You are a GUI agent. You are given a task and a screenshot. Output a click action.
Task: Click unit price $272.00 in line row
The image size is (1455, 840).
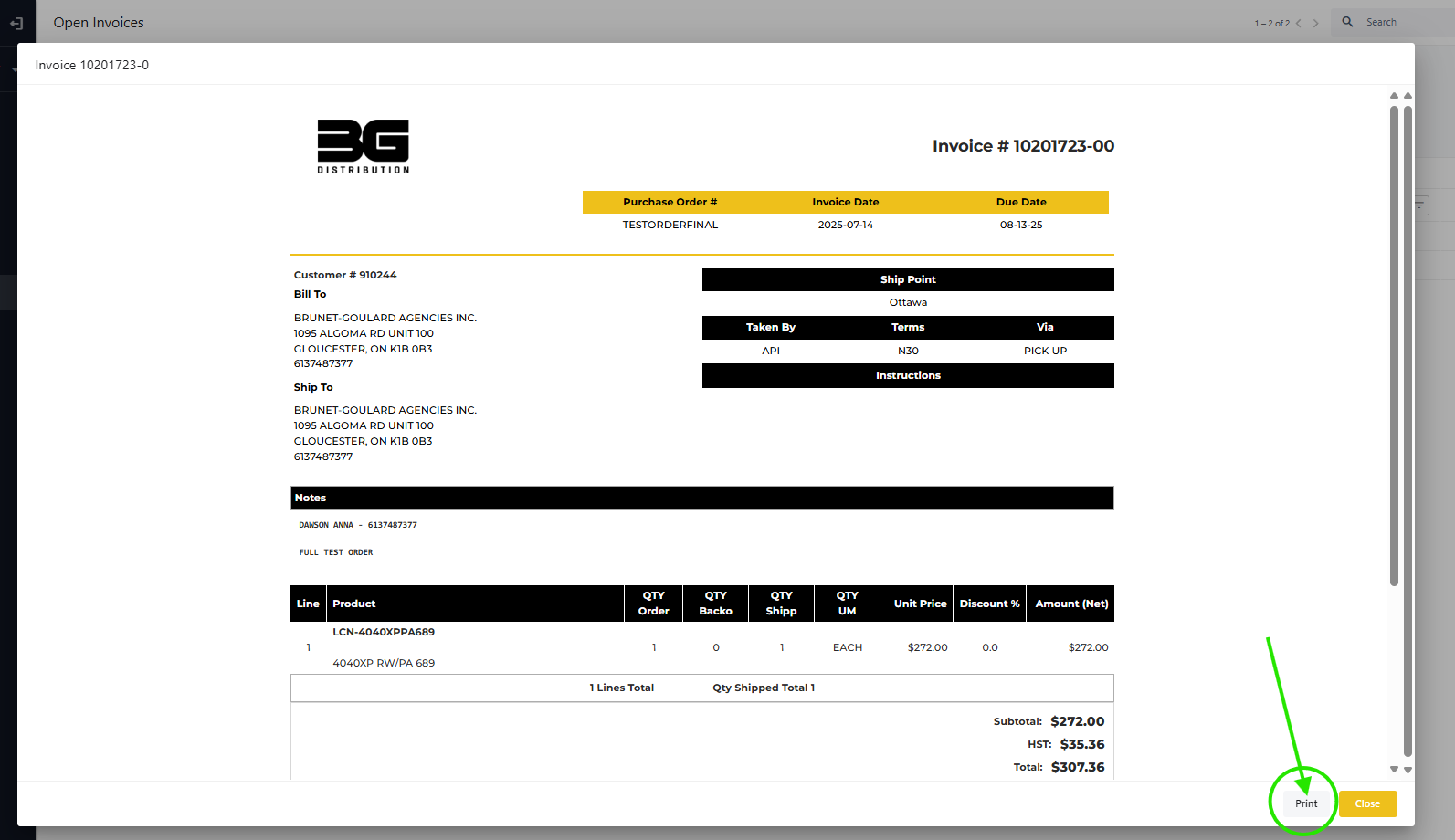click(x=927, y=647)
